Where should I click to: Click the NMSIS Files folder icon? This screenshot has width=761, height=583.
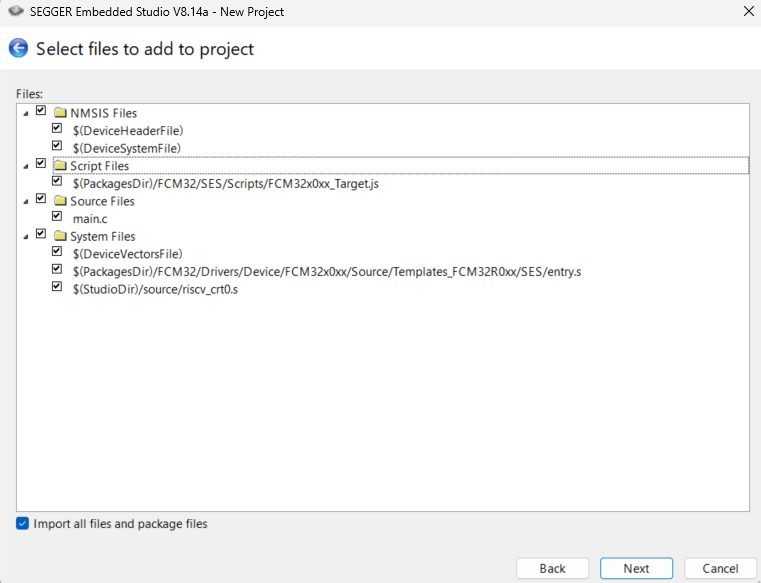pos(59,113)
